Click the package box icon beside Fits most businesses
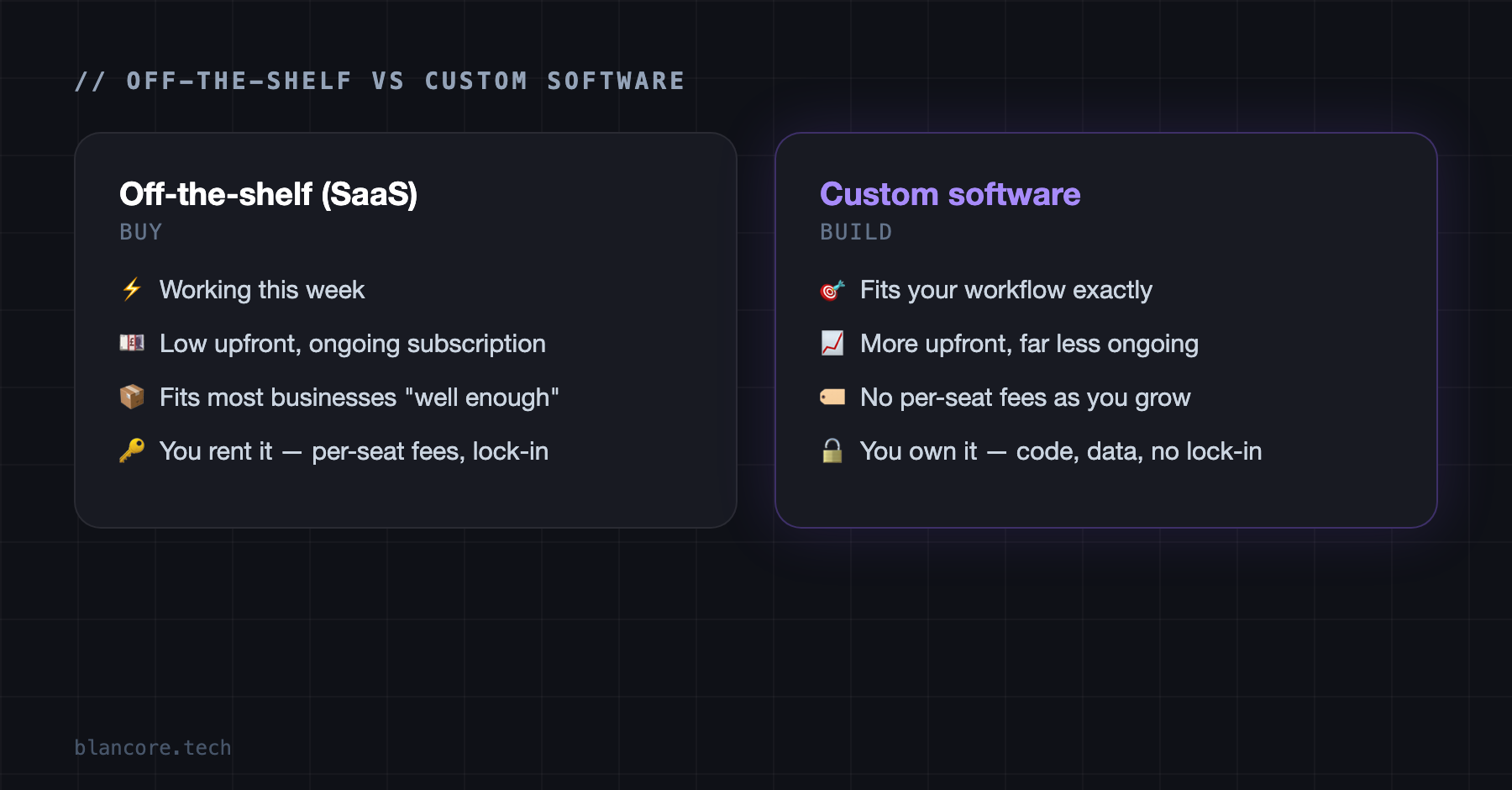1512x790 pixels. pos(132,397)
